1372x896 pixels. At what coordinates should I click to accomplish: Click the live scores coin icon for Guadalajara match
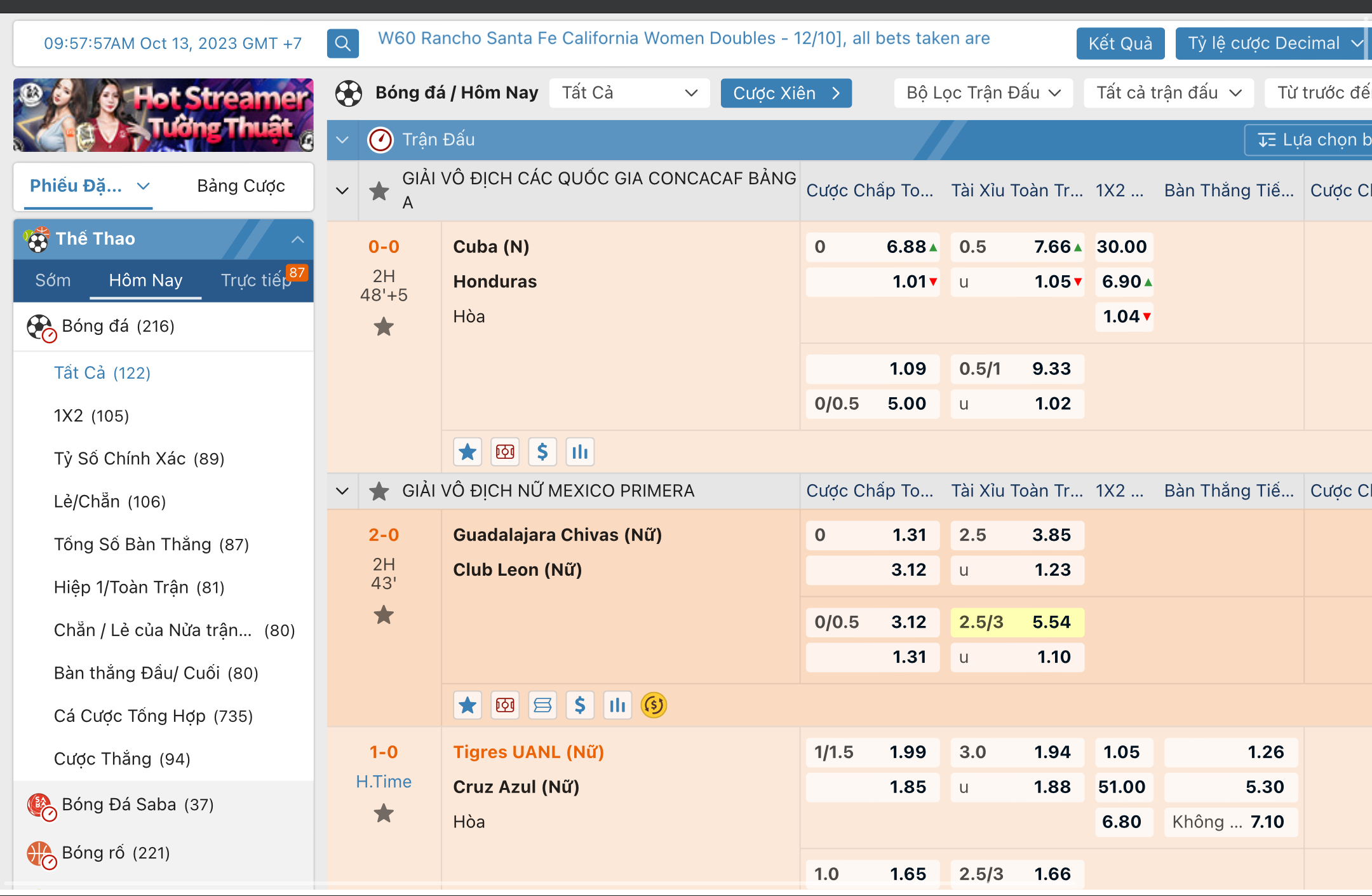tap(655, 706)
